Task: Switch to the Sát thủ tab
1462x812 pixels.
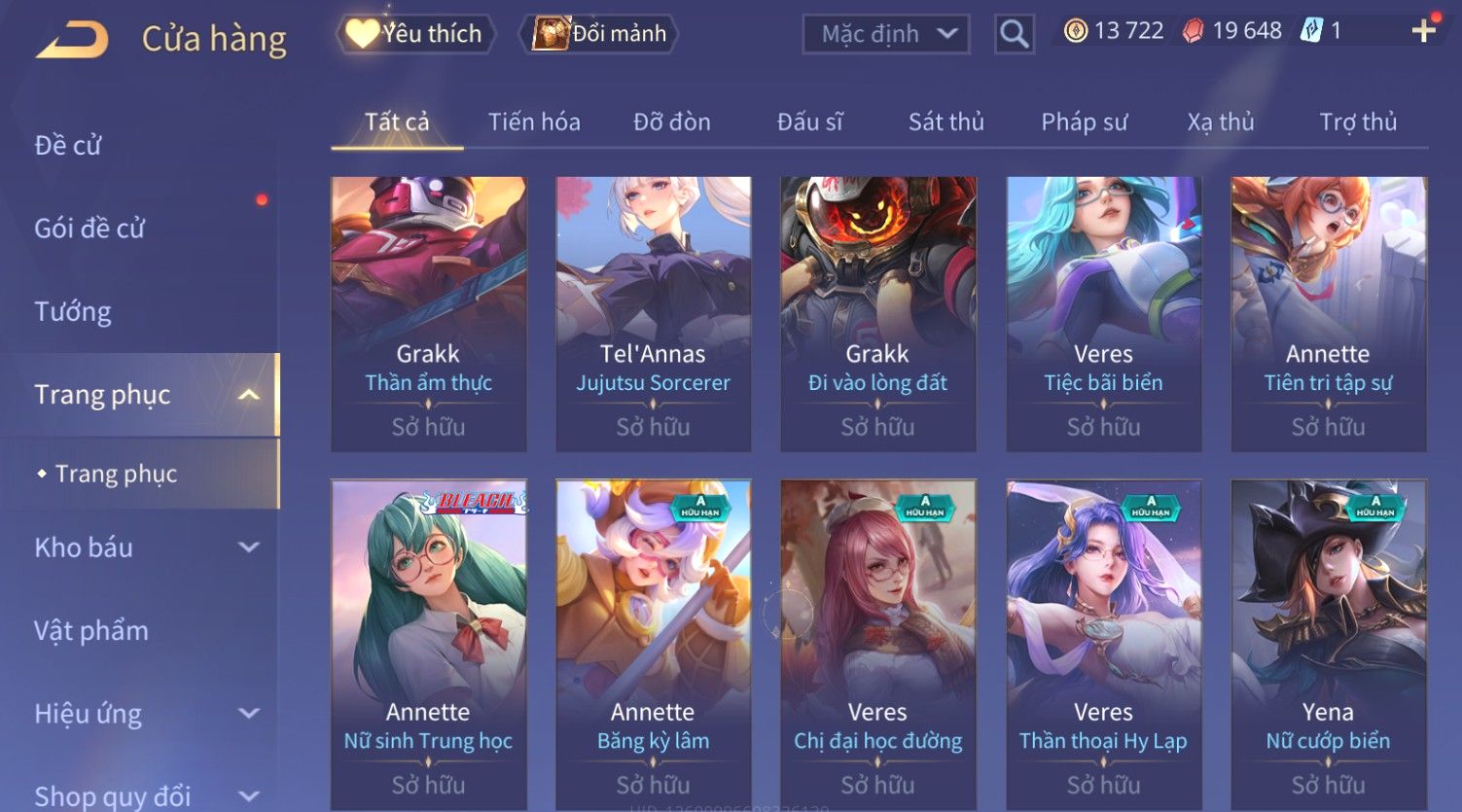Action: coord(945,122)
